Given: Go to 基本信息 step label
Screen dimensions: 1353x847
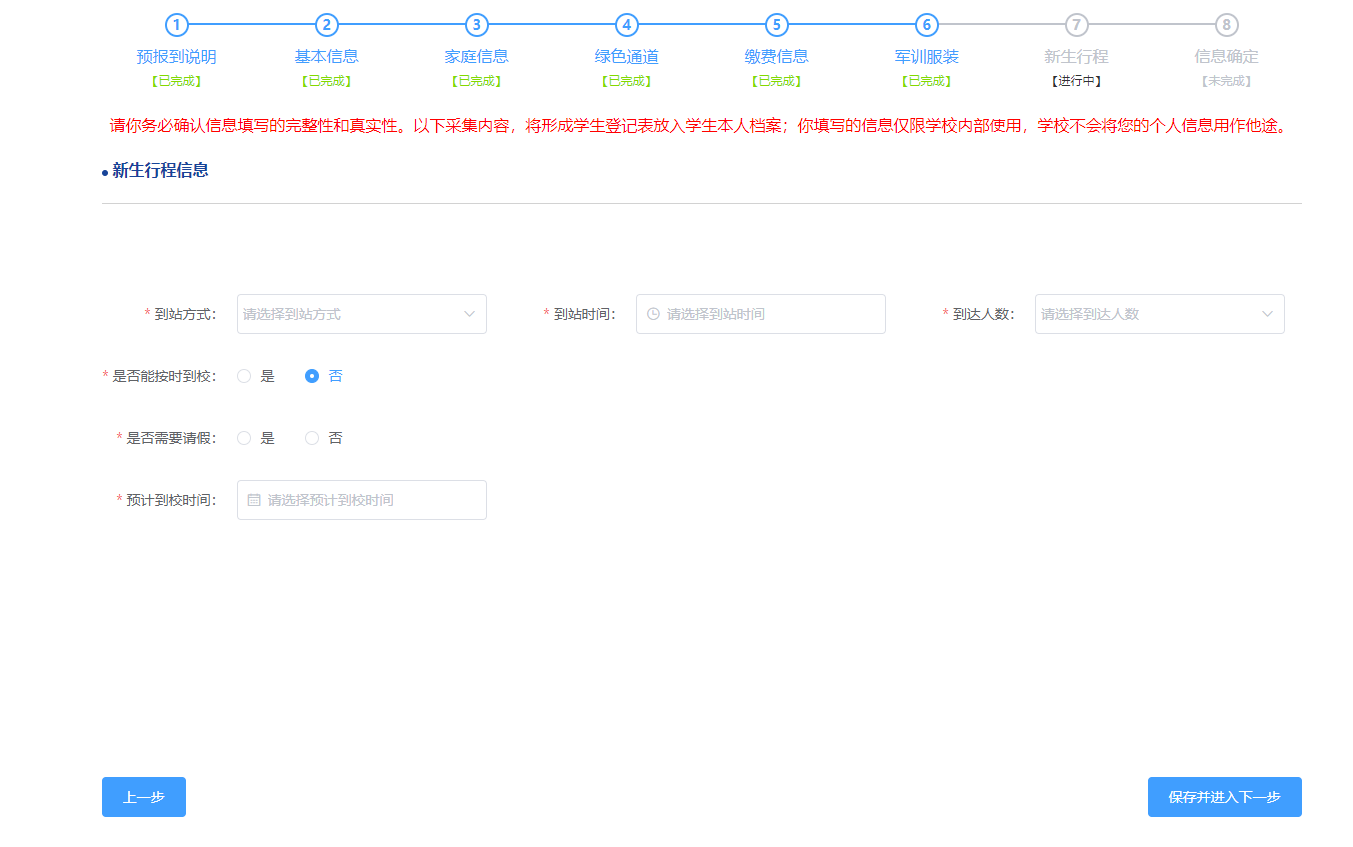Looking at the screenshot, I should click(326, 57).
